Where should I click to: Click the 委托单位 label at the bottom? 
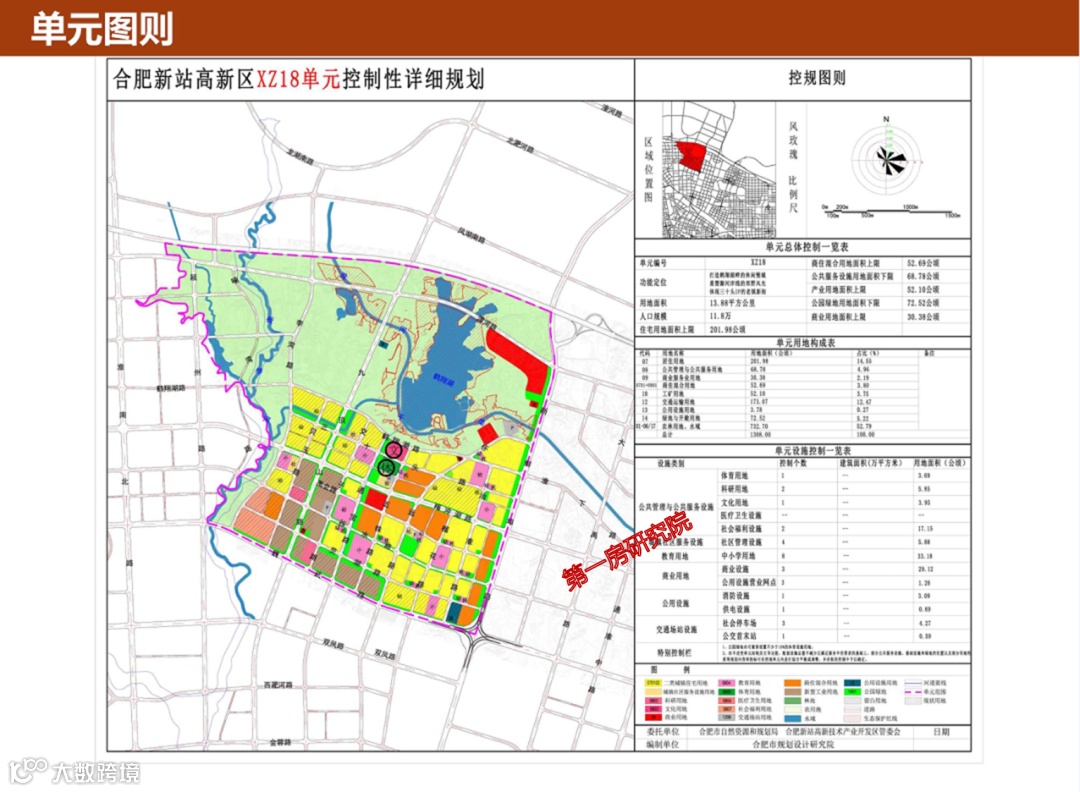pyautogui.click(x=663, y=731)
